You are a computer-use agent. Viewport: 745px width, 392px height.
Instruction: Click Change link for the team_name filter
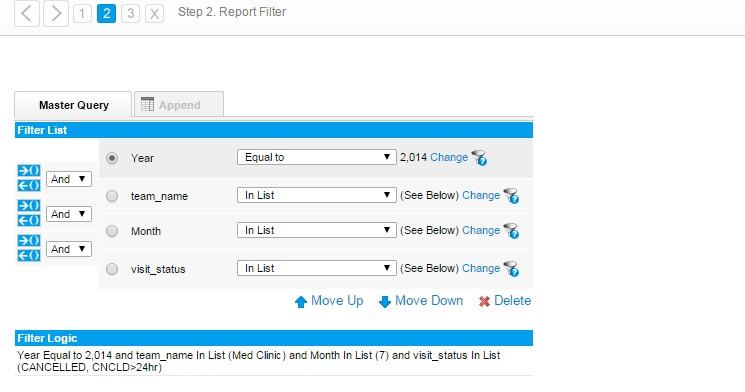(481, 195)
